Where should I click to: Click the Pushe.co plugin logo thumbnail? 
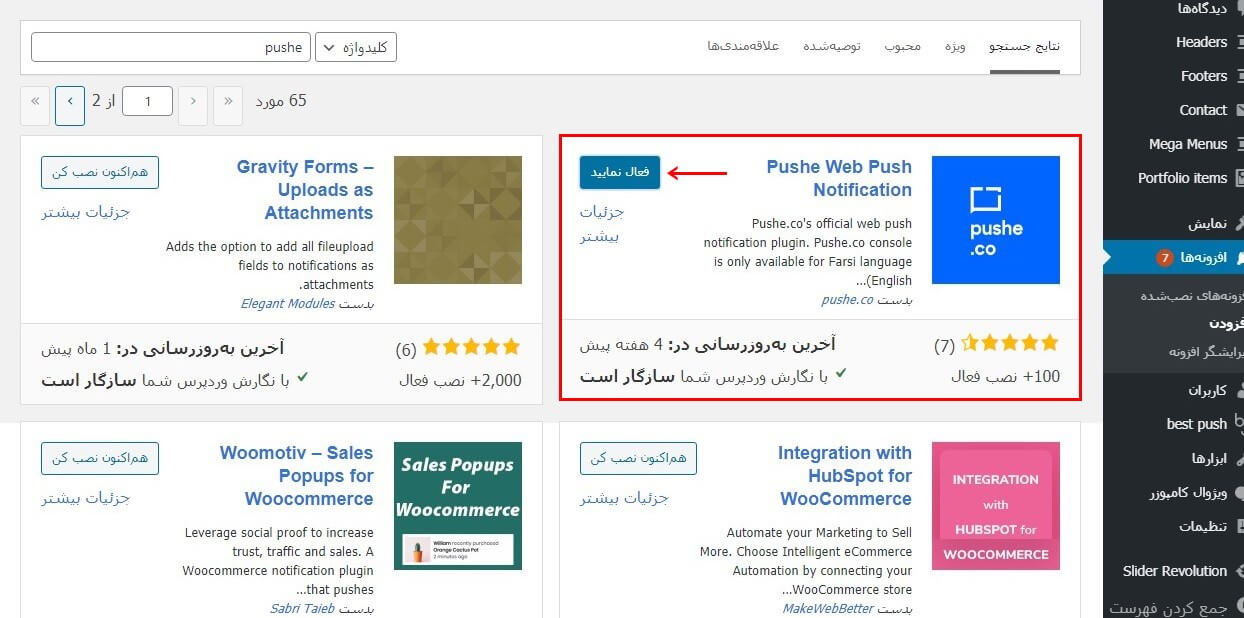[x=995, y=220]
